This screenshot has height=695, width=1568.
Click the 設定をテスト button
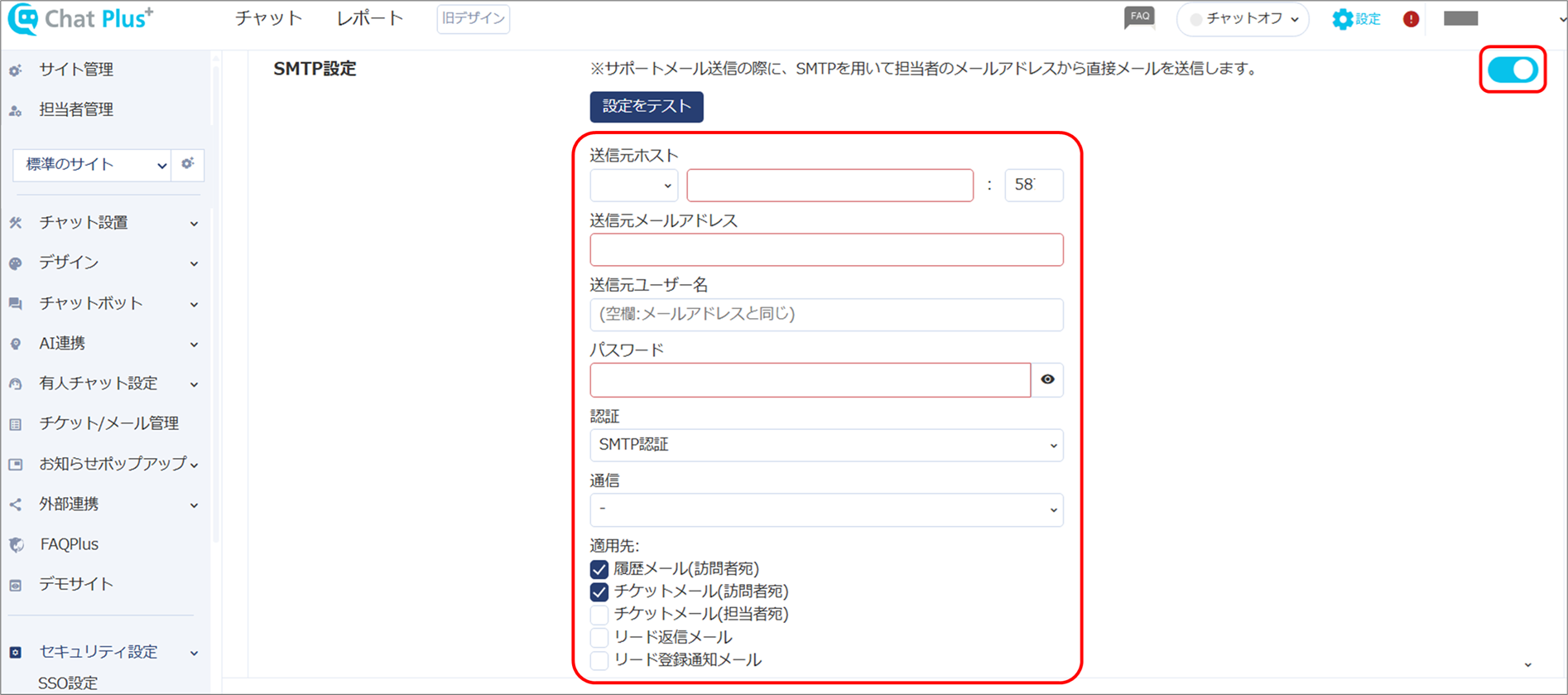click(647, 107)
